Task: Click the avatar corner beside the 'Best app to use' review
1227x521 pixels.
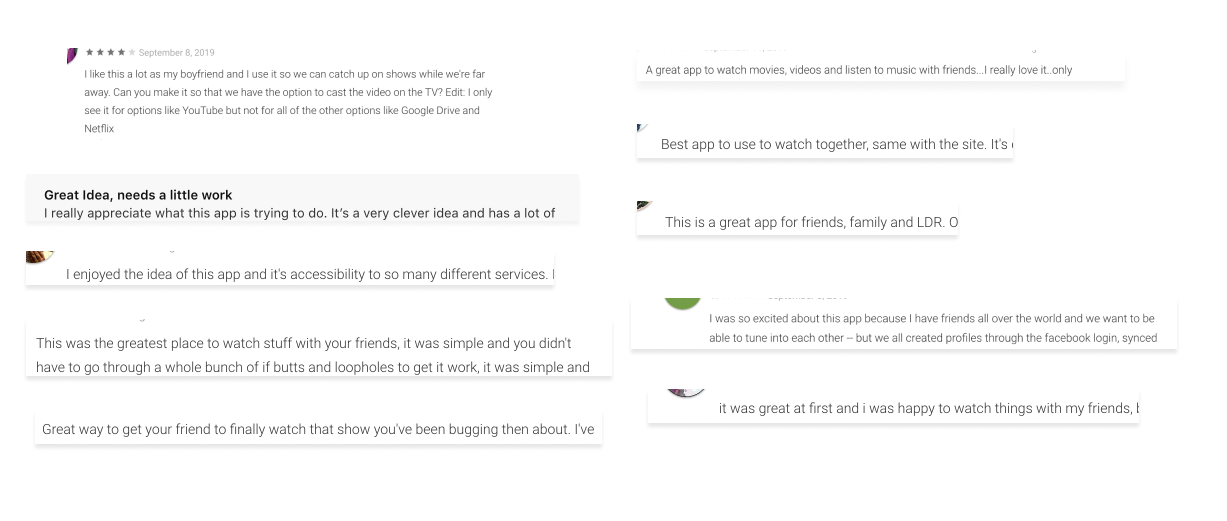Action: pos(642,128)
